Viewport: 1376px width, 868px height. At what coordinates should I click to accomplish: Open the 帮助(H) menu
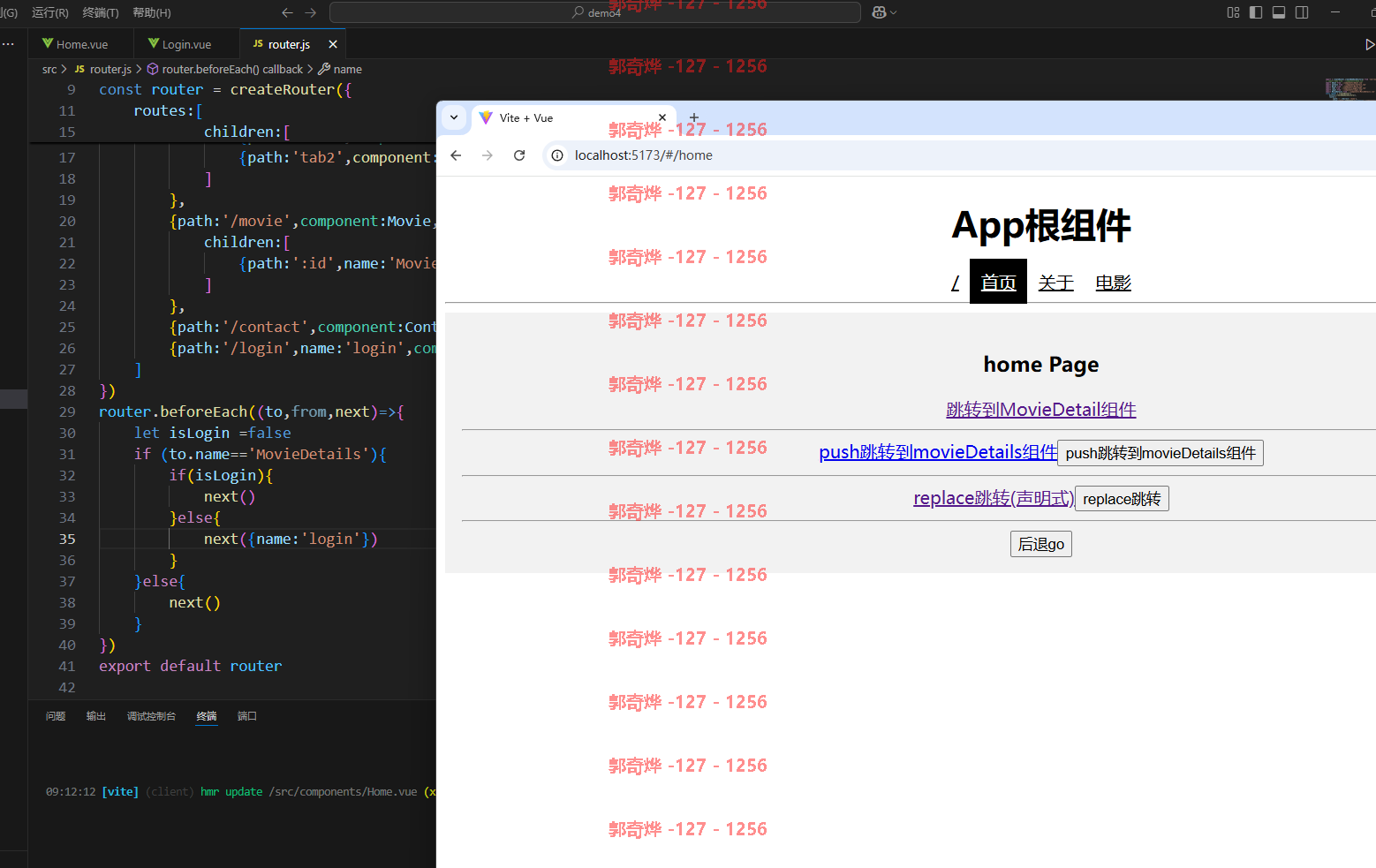152,12
